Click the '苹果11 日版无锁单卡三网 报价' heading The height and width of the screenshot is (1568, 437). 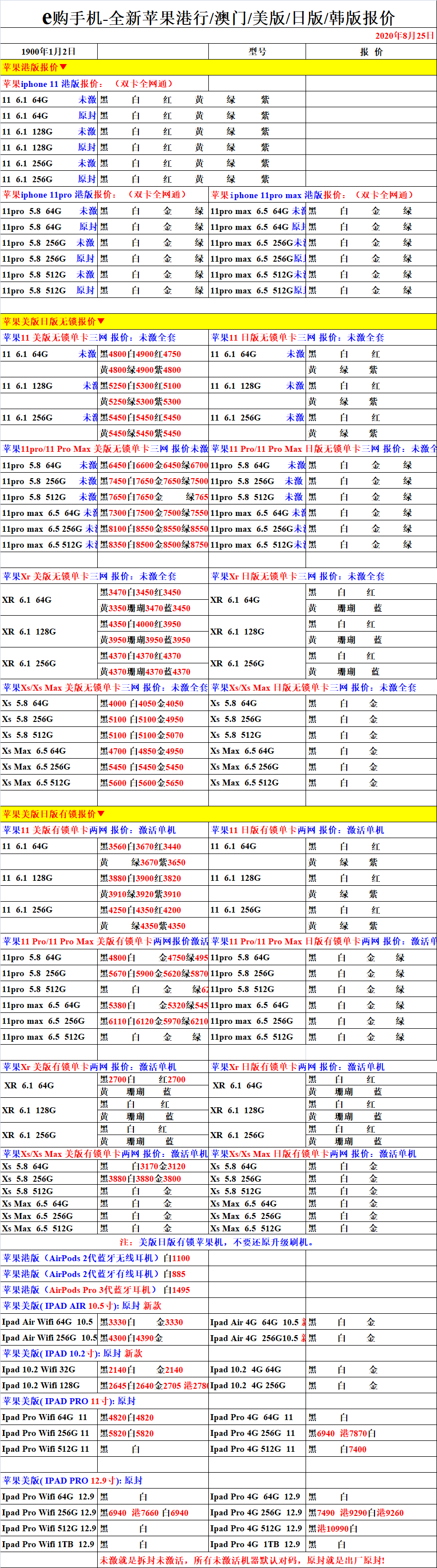[x=298, y=337]
